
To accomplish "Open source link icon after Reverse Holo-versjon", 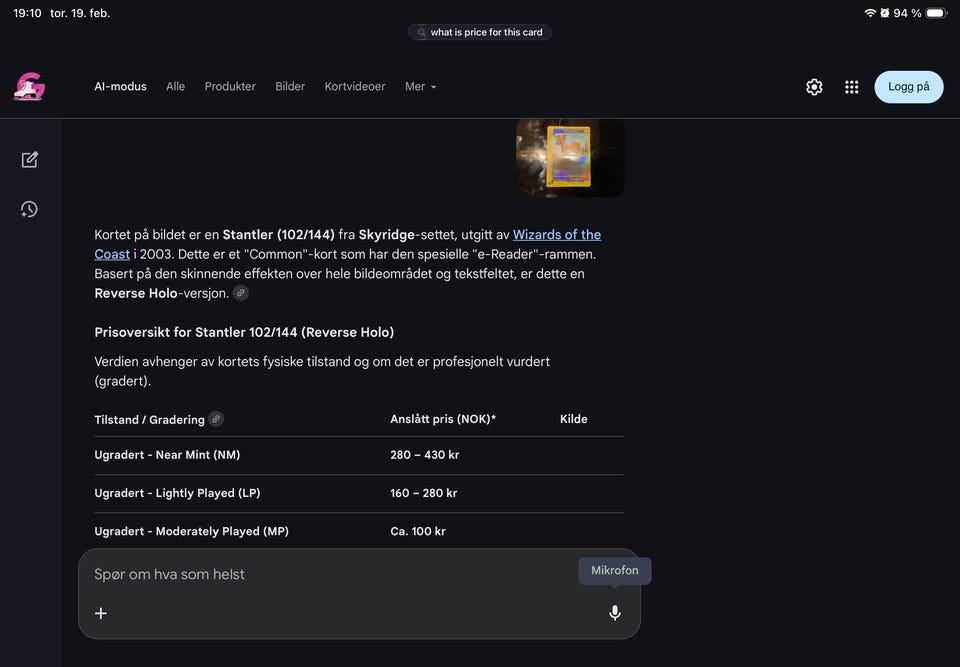I will click(x=241, y=293).
